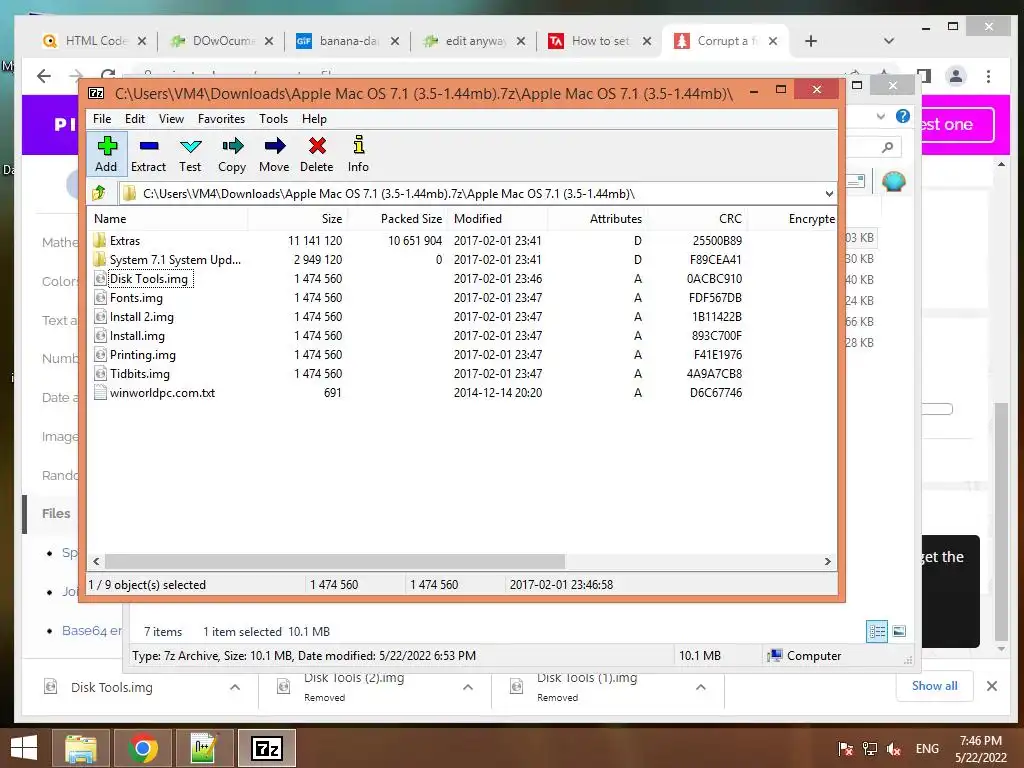Expand the 7-Zip address path dropdown
Image resolution: width=1024 pixels, height=768 pixels.
[829, 194]
